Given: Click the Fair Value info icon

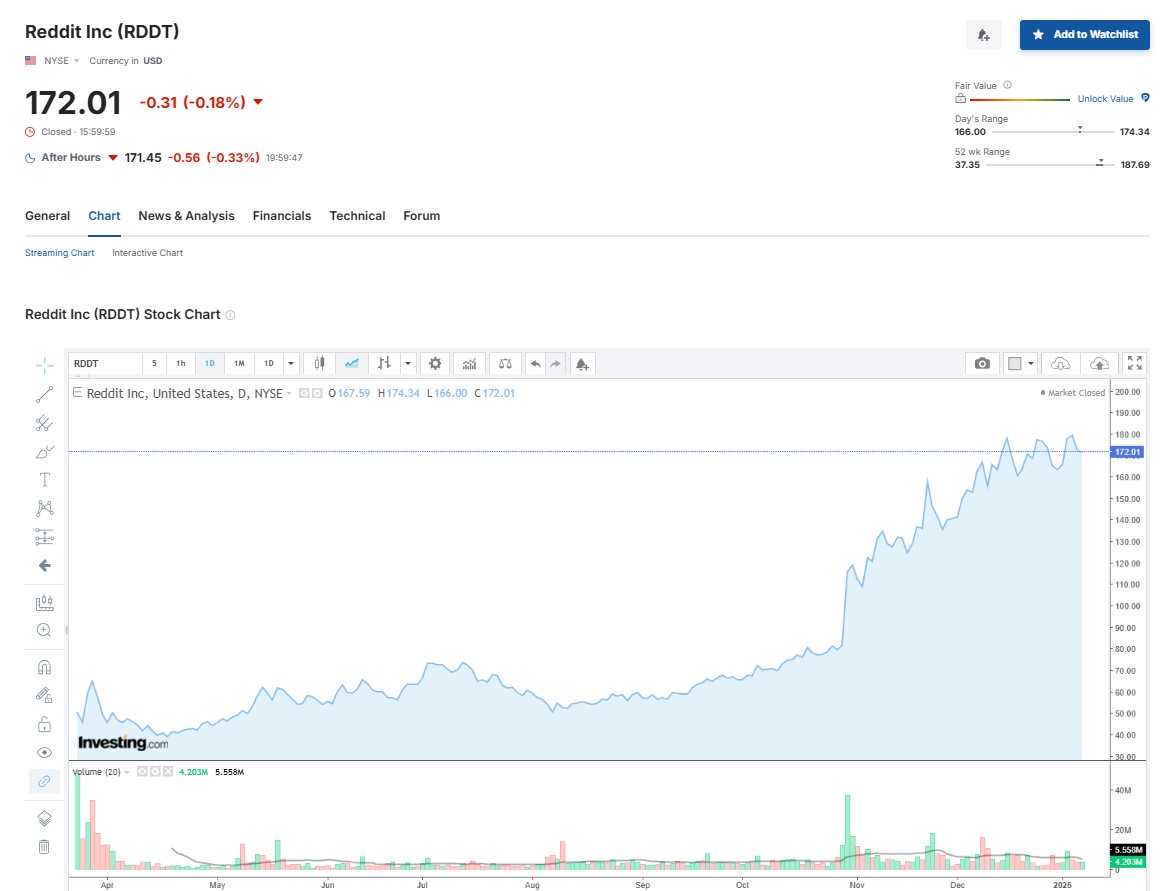Looking at the screenshot, I should click(1007, 85).
